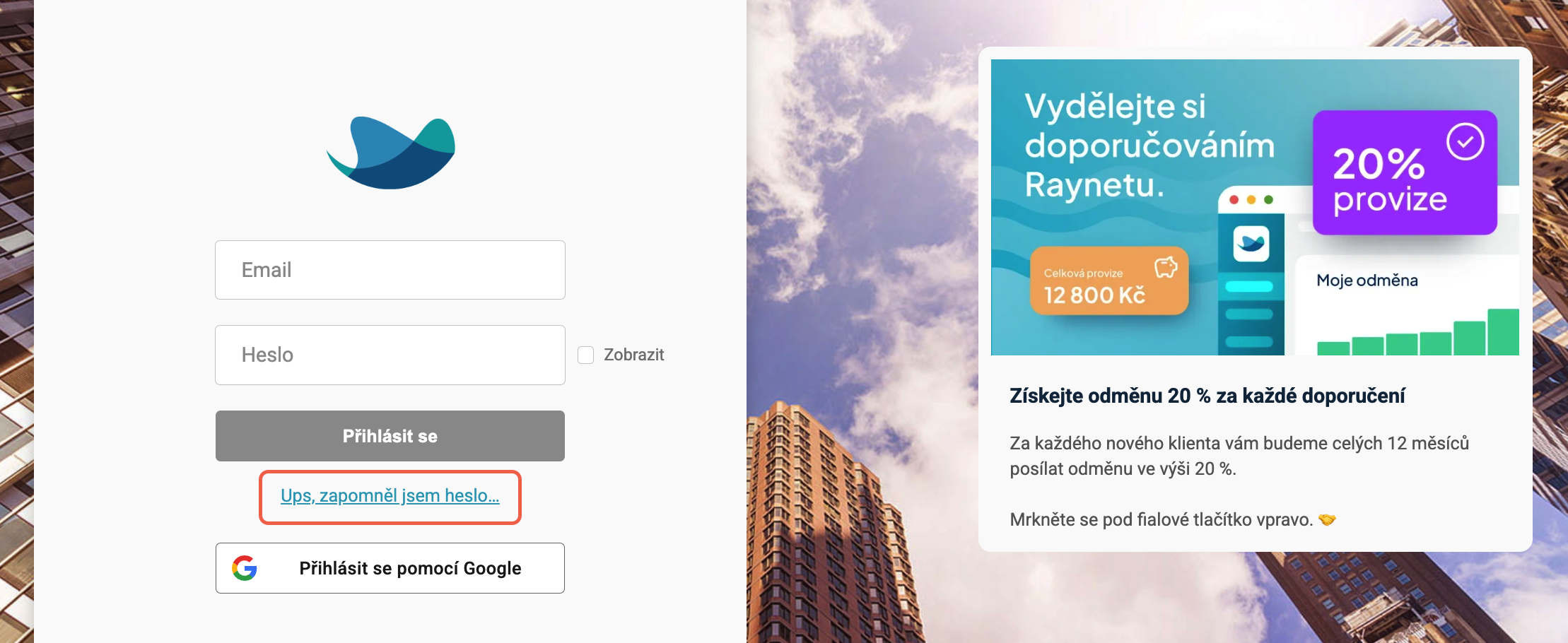Viewport: 1568px width, 643px height.
Task: Click heading 'Získejte odměnu 20 % za každé doporučení'
Action: (x=1207, y=396)
